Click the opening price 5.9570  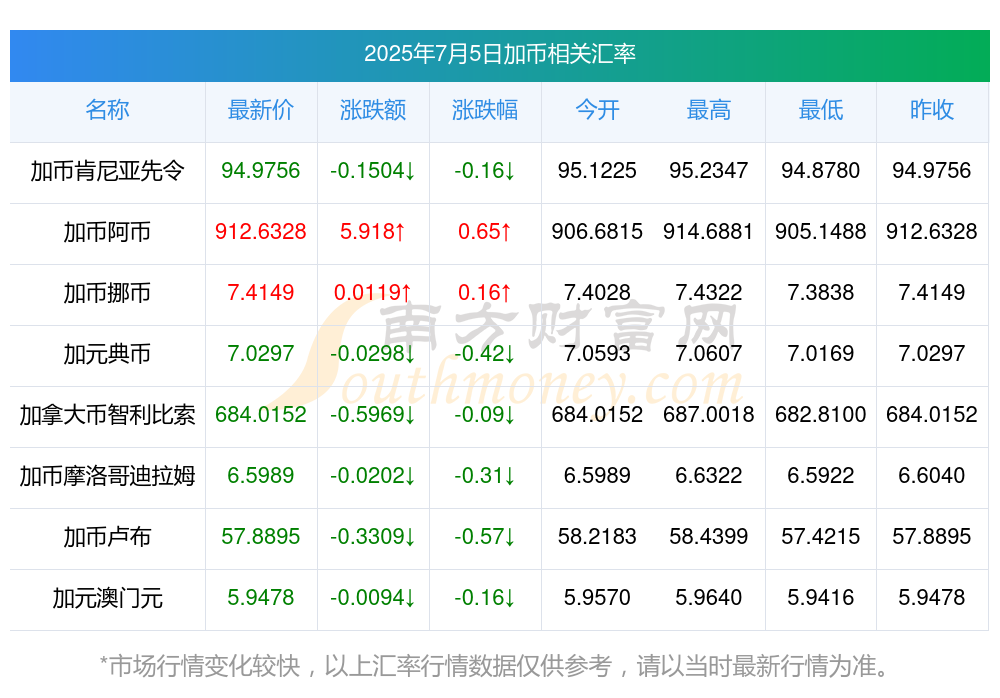tap(597, 597)
